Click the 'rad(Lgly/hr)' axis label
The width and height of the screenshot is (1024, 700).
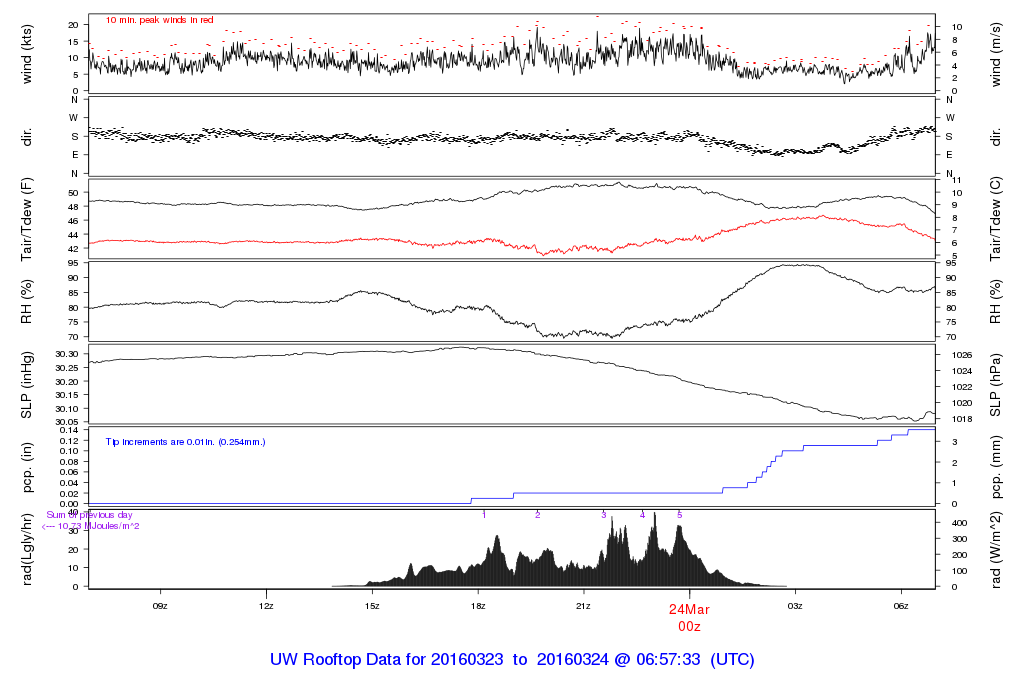27,549
